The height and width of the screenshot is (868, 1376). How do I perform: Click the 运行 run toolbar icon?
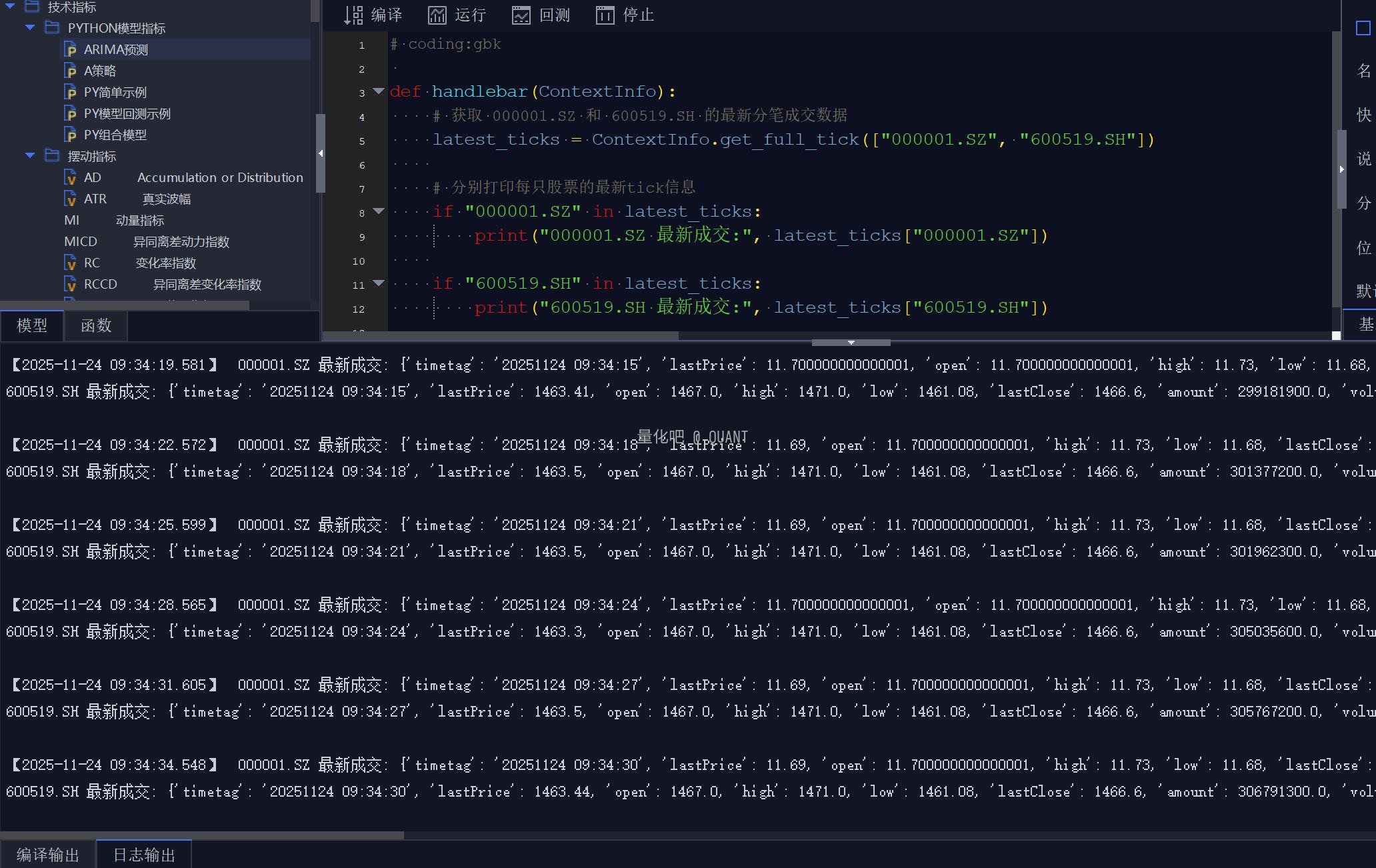[x=437, y=15]
